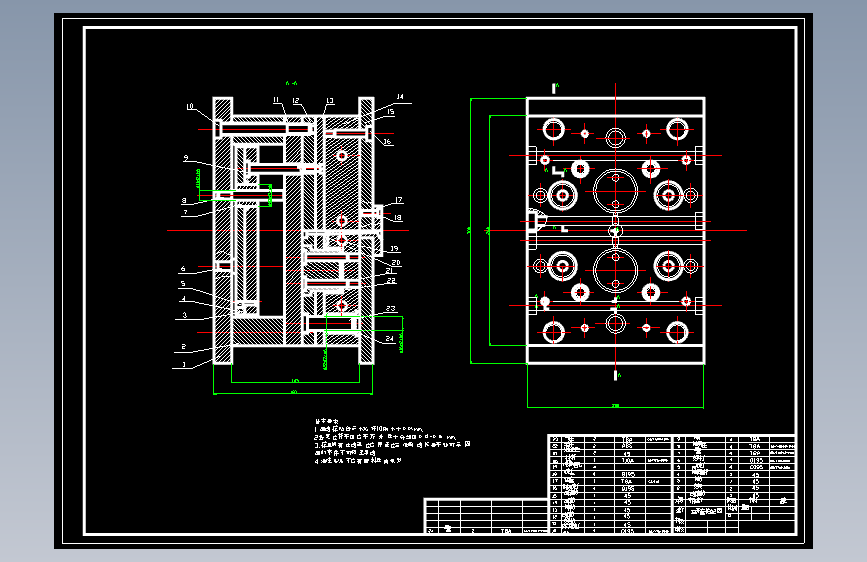Click part callout number 2
The width and height of the screenshot is (867, 562).
[184, 347]
